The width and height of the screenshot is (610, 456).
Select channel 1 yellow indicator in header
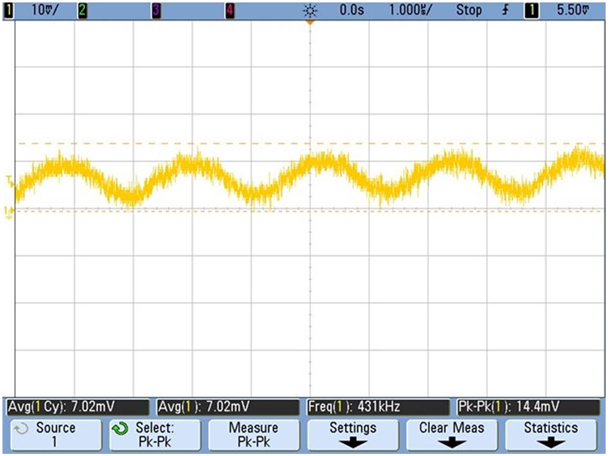[x=8, y=11]
